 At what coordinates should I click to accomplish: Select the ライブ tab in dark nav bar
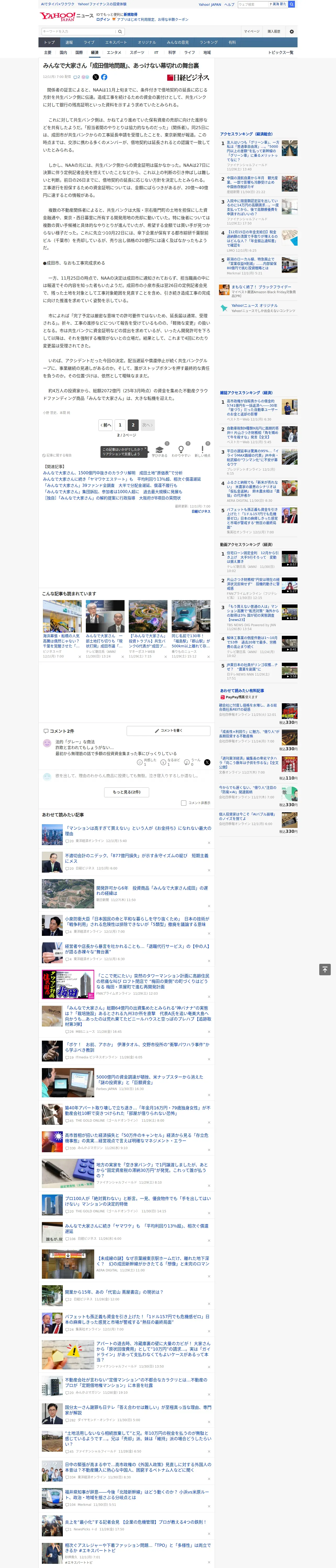(89, 43)
